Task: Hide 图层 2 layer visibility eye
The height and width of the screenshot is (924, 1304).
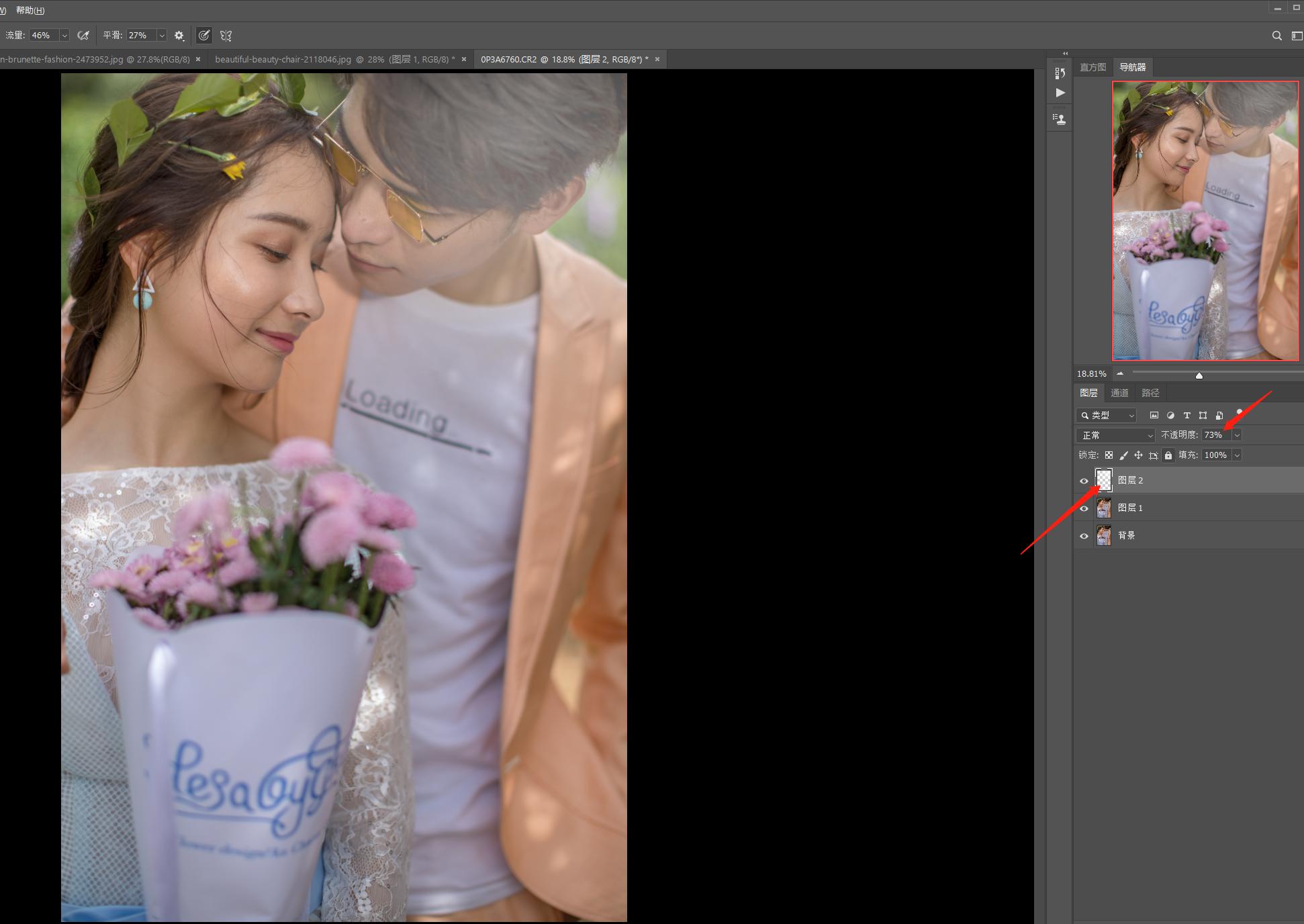Action: (x=1084, y=481)
